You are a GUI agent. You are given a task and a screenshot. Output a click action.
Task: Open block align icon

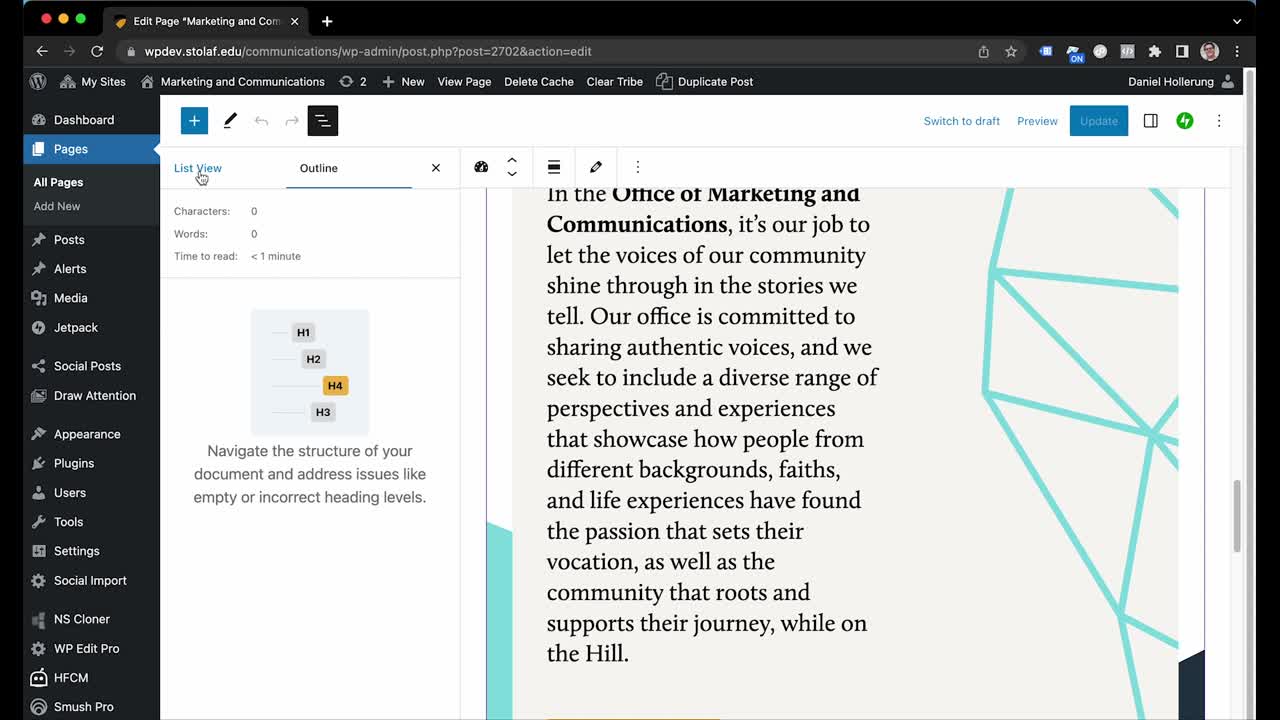pyautogui.click(x=554, y=167)
